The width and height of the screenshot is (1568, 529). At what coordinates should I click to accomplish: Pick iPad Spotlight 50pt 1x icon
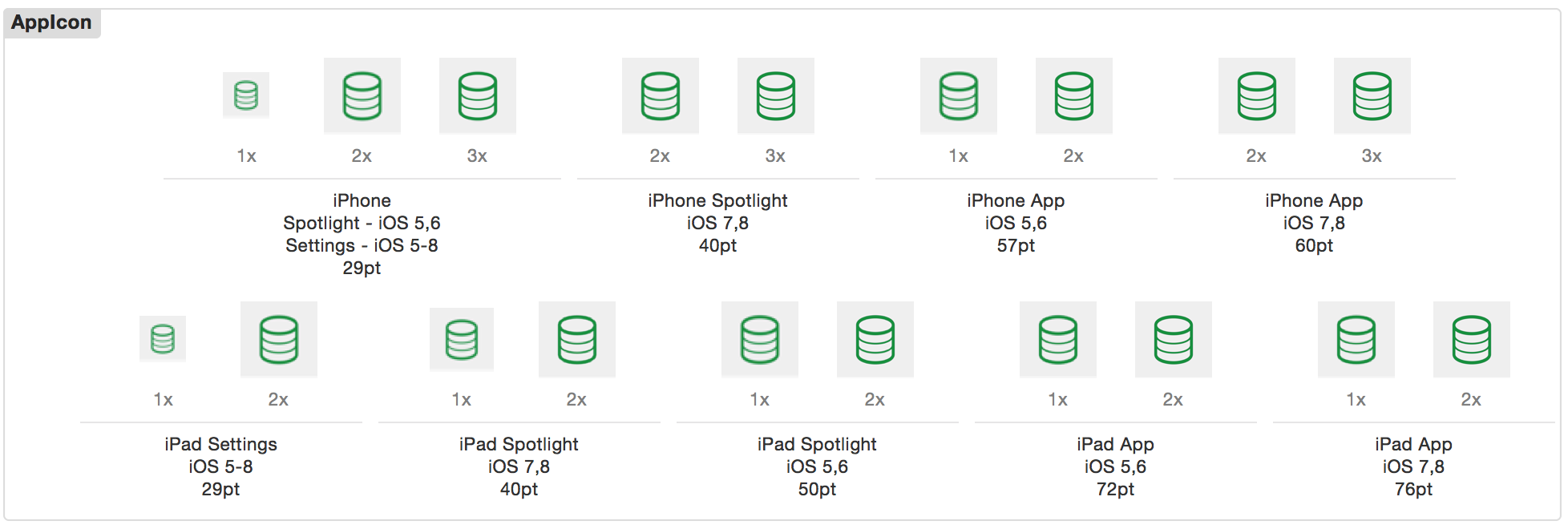[x=759, y=339]
